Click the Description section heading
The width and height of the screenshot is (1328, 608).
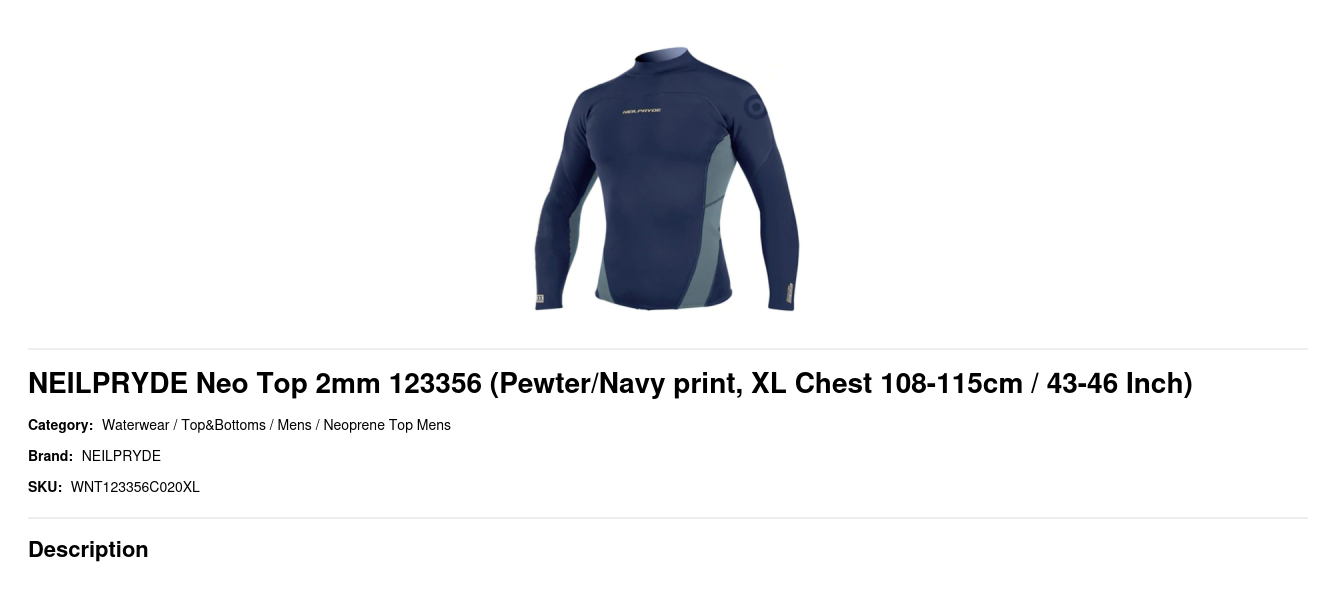coord(88,549)
